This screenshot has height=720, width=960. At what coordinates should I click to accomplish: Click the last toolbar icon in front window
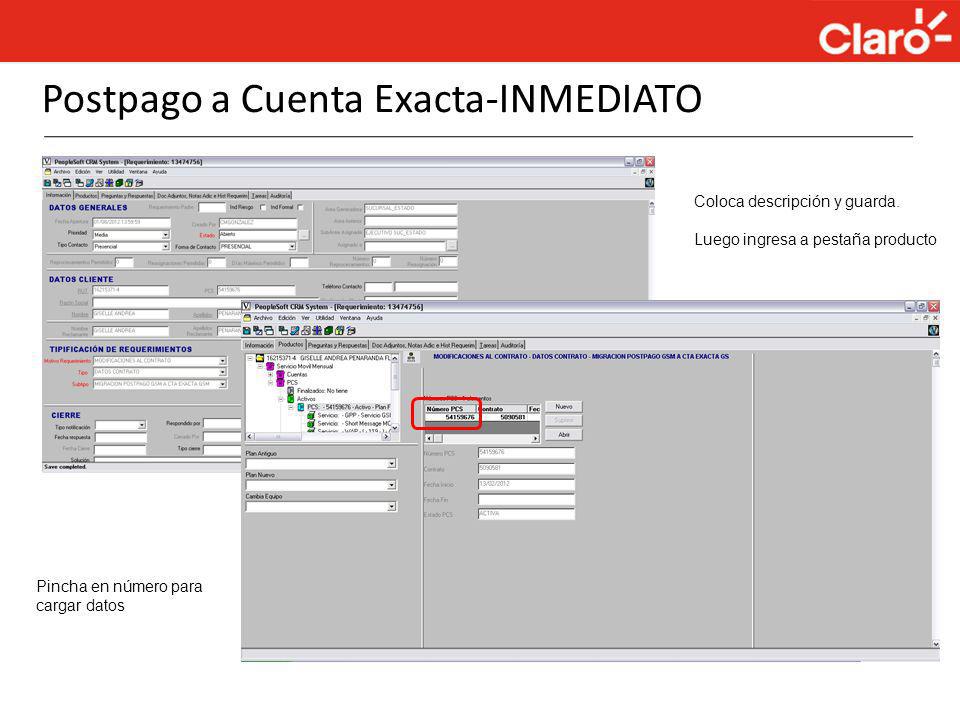[x=351, y=331]
